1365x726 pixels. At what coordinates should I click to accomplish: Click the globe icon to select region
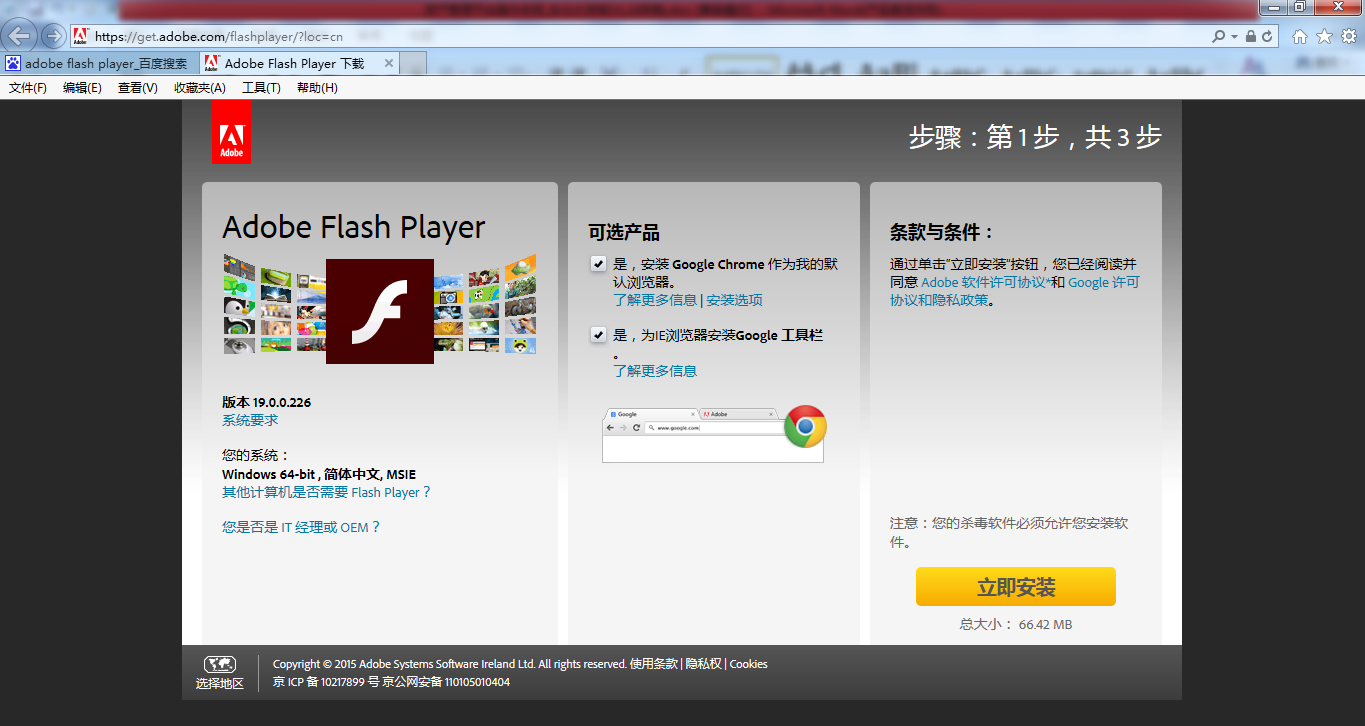[x=219, y=665]
